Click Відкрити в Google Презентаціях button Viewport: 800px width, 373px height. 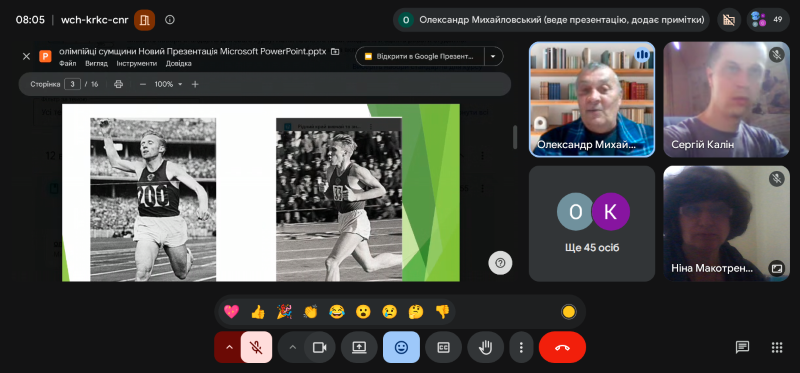pyautogui.click(x=420, y=56)
